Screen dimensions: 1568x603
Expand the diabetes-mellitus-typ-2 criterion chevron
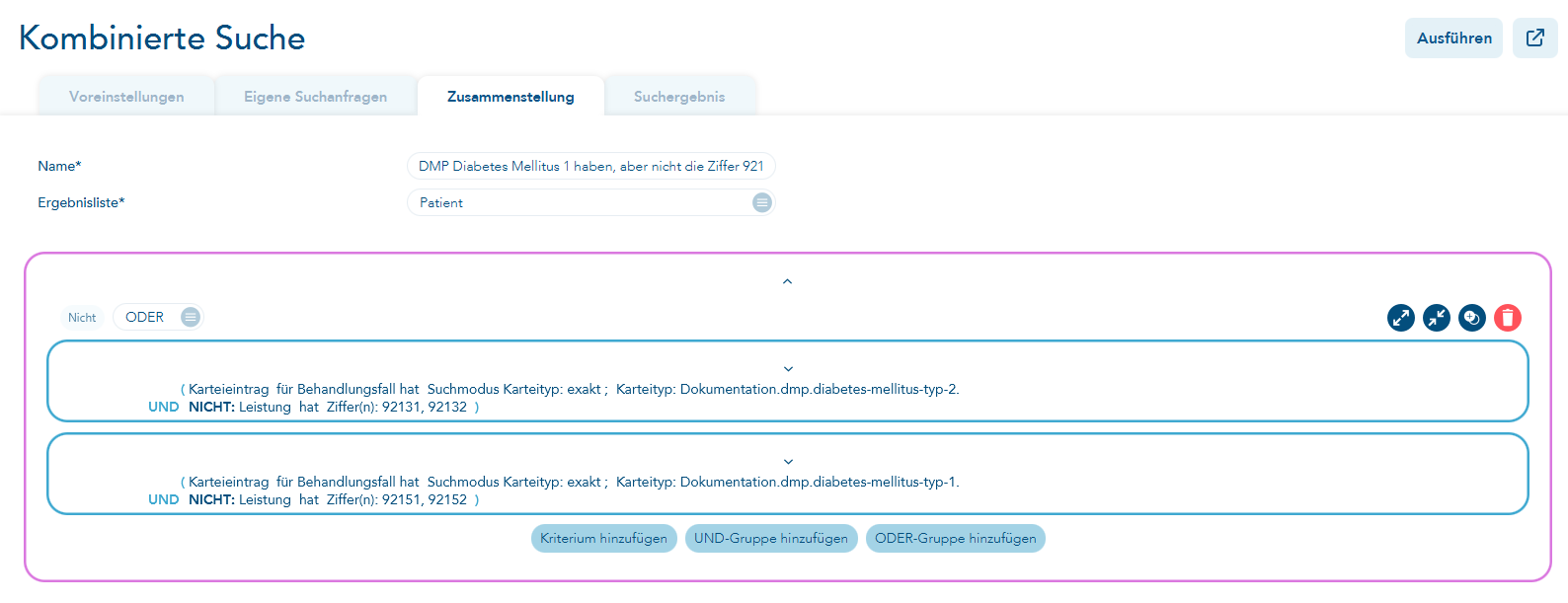[788, 369]
